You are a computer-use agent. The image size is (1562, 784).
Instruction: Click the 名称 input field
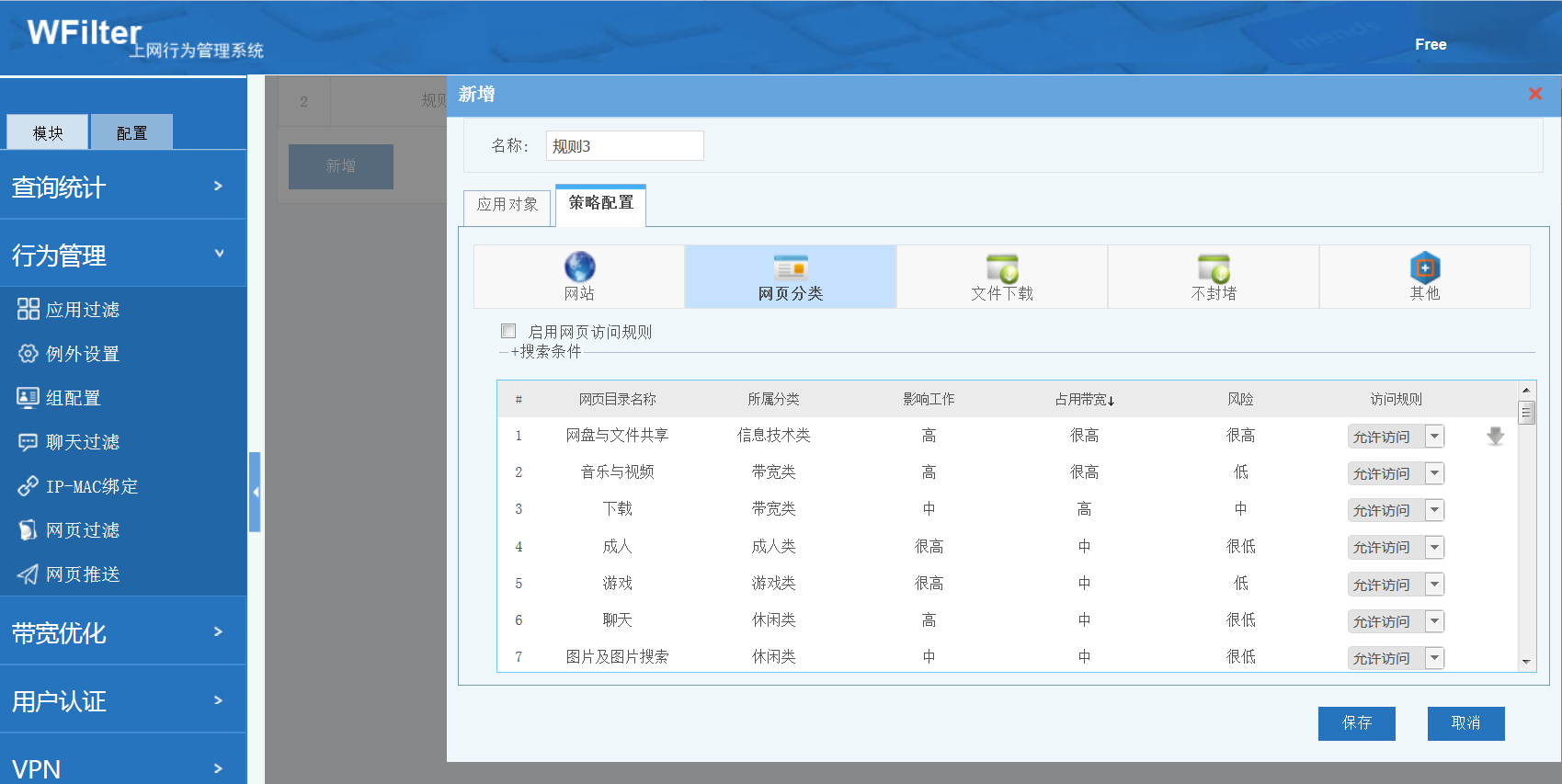(624, 146)
